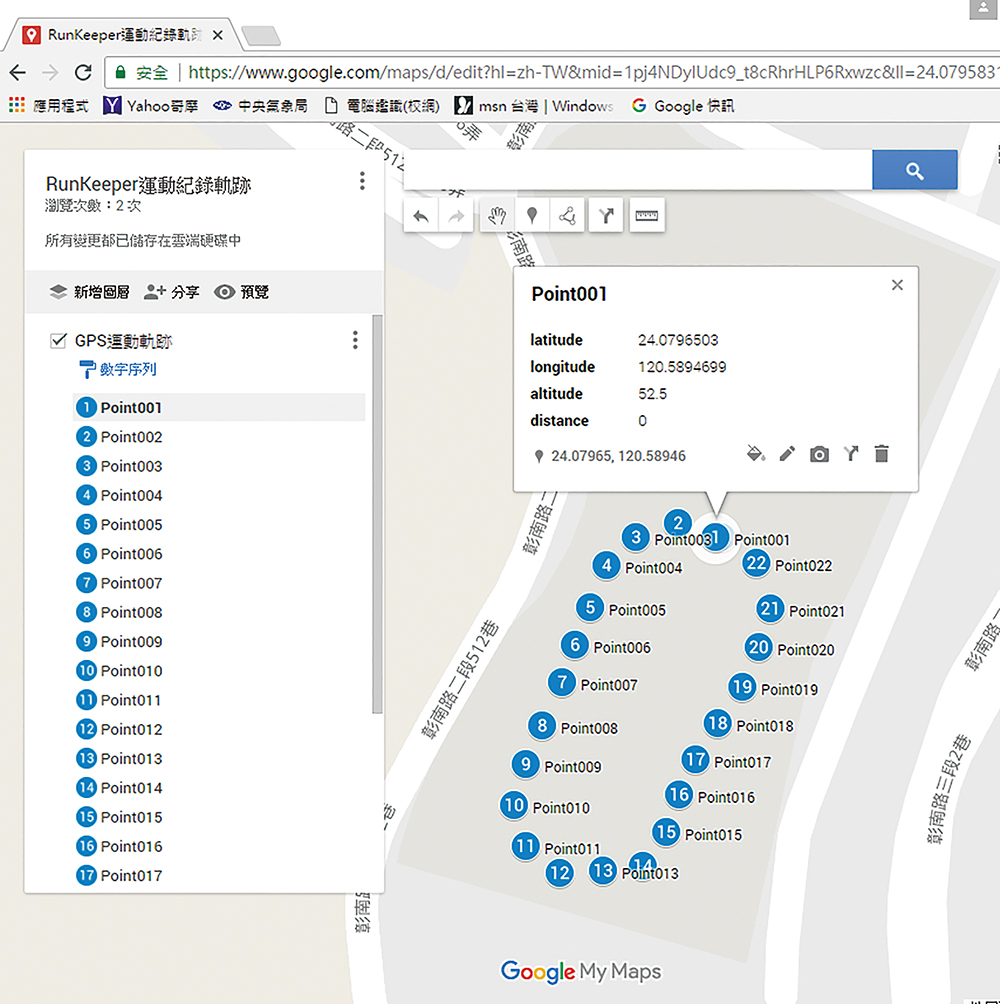Open the Yahoo奇摩 bookmark

(x=151, y=106)
